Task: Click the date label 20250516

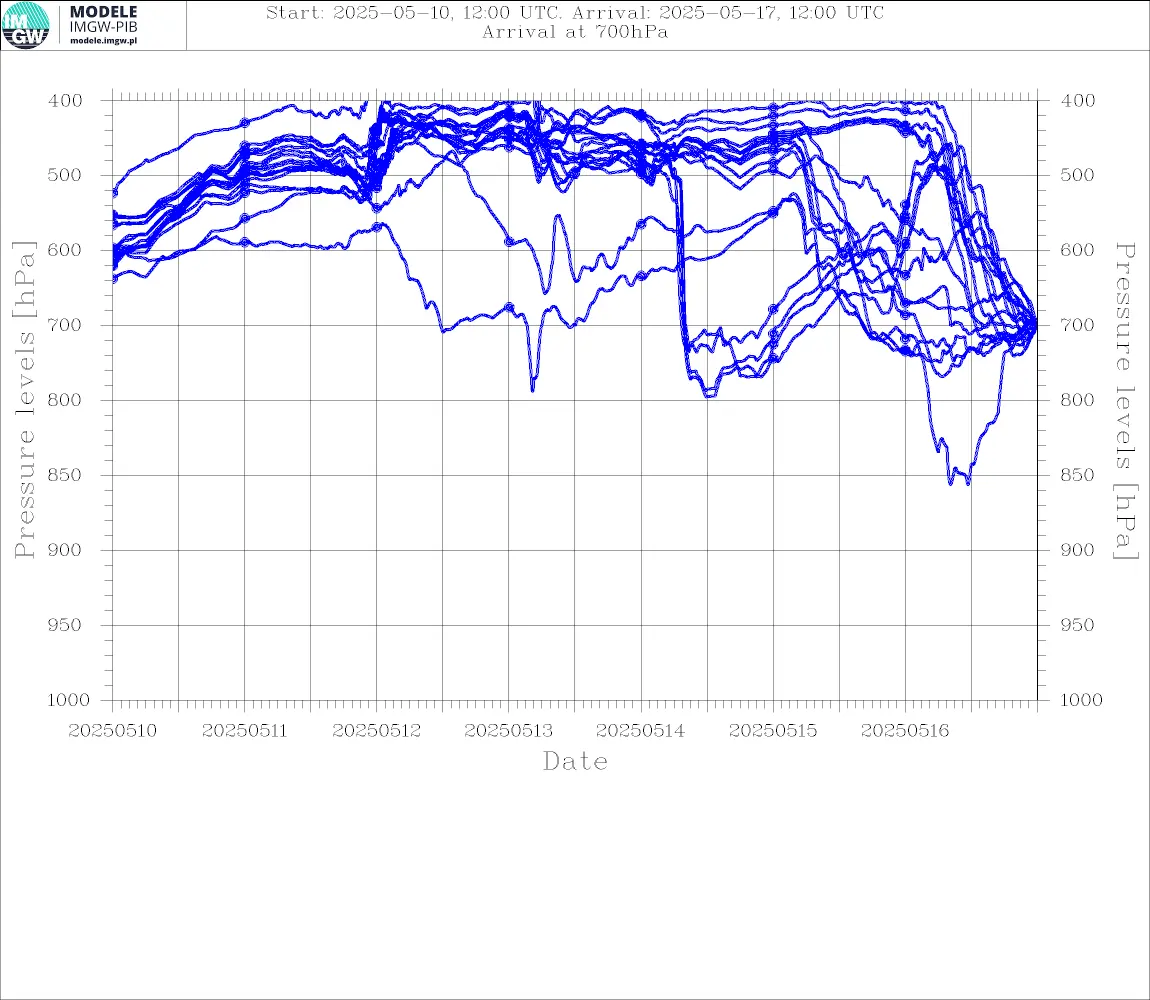Action: pos(904,731)
